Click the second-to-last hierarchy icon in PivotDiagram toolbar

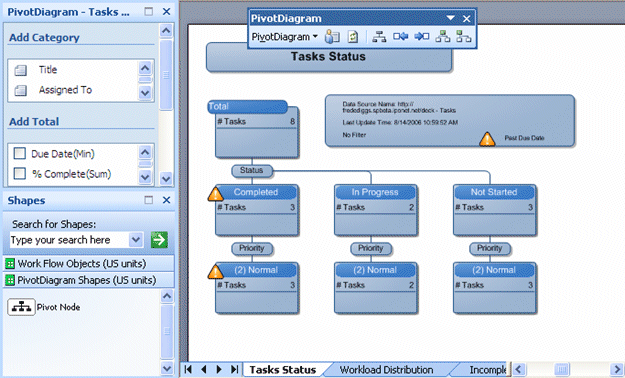tap(442, 37)
